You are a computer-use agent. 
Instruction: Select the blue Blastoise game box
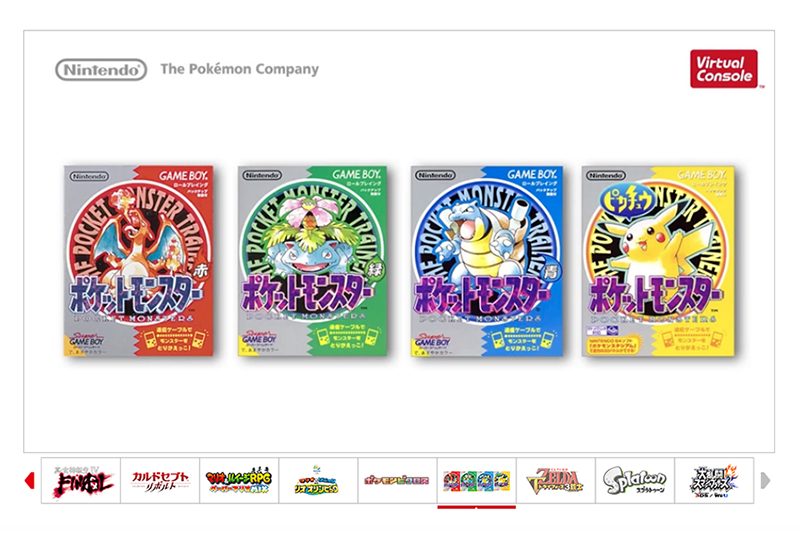(487, 261)
